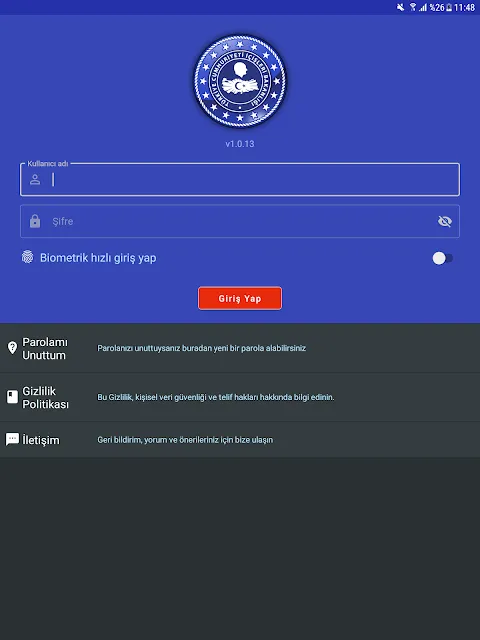The image size is (480, 640).
Task: Click the ministry emblem logo
Action: (x=240, y=80)
